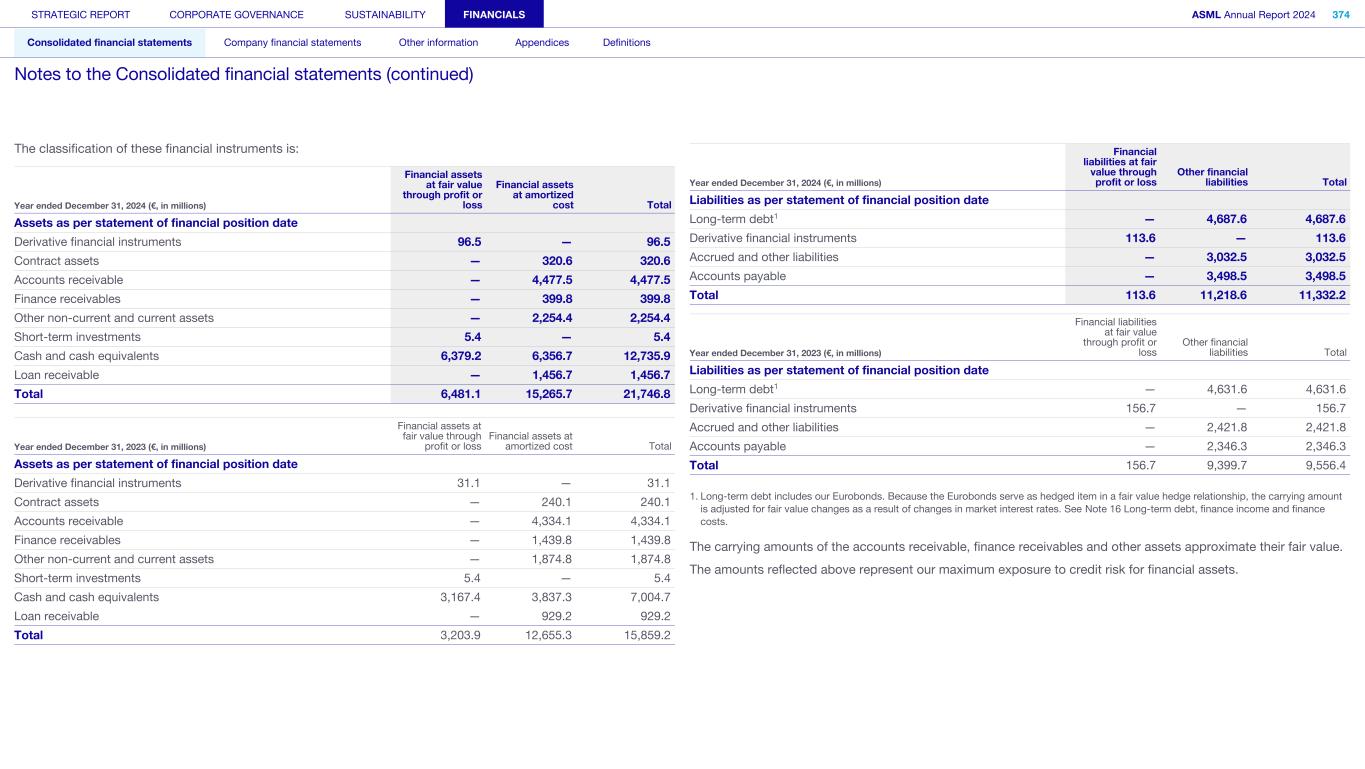Click the notes page heading

pyautogui.click(x=243, y=75)
